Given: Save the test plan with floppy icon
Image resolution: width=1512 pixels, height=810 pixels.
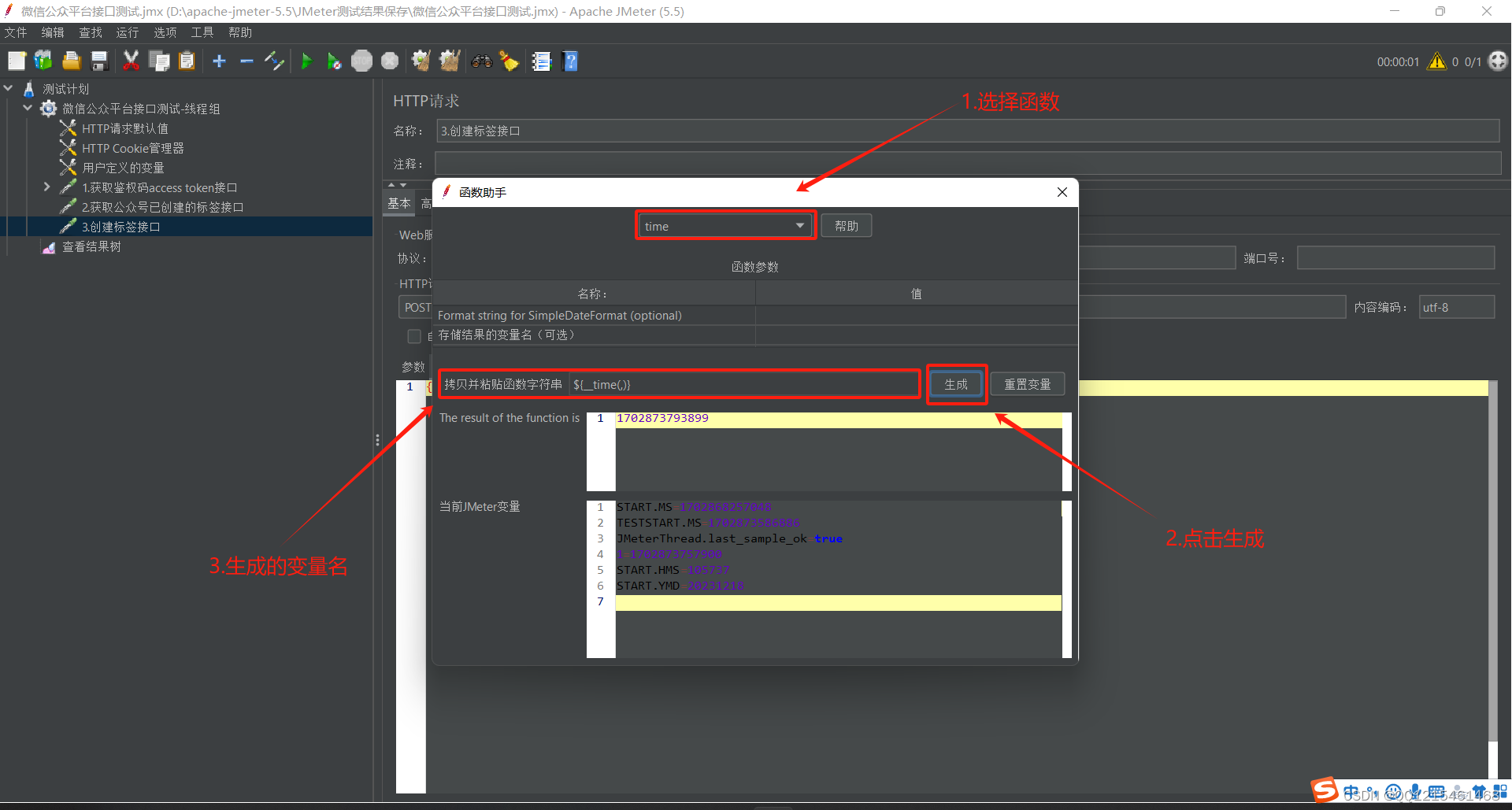Looking at the screenshot, I should coord(99,61).
